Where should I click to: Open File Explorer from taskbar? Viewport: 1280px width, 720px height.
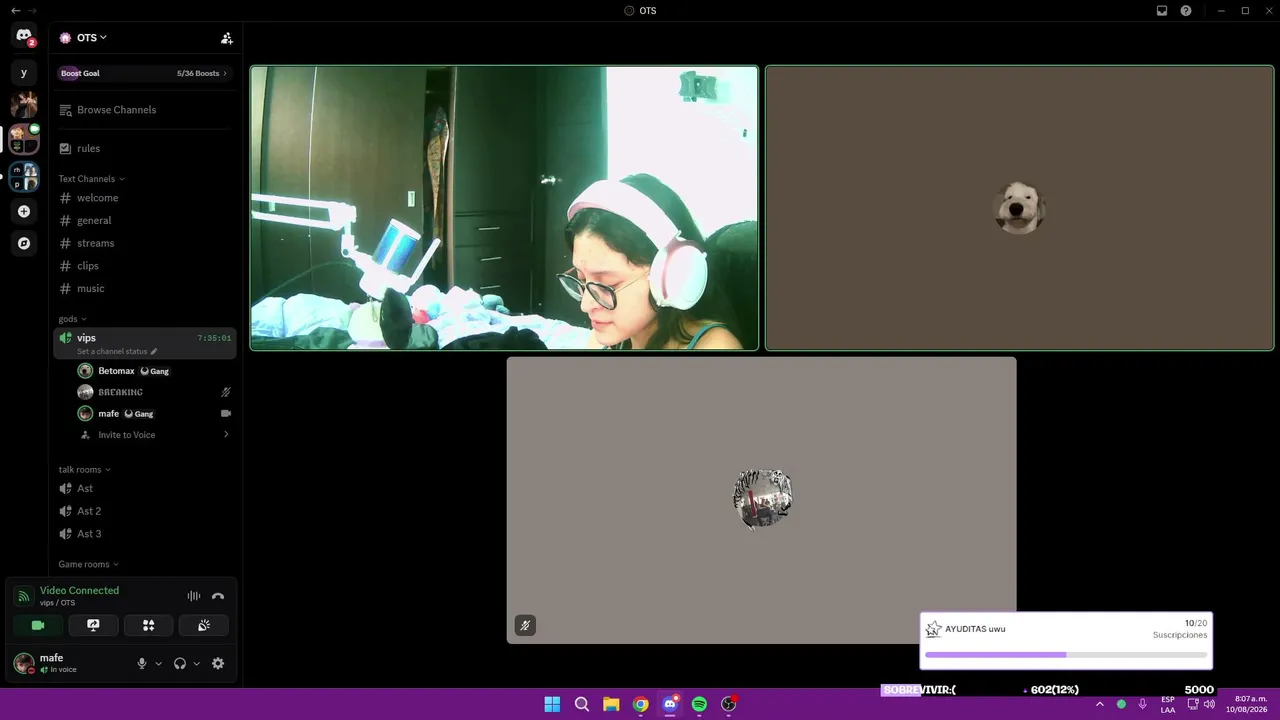coord(611,704)
